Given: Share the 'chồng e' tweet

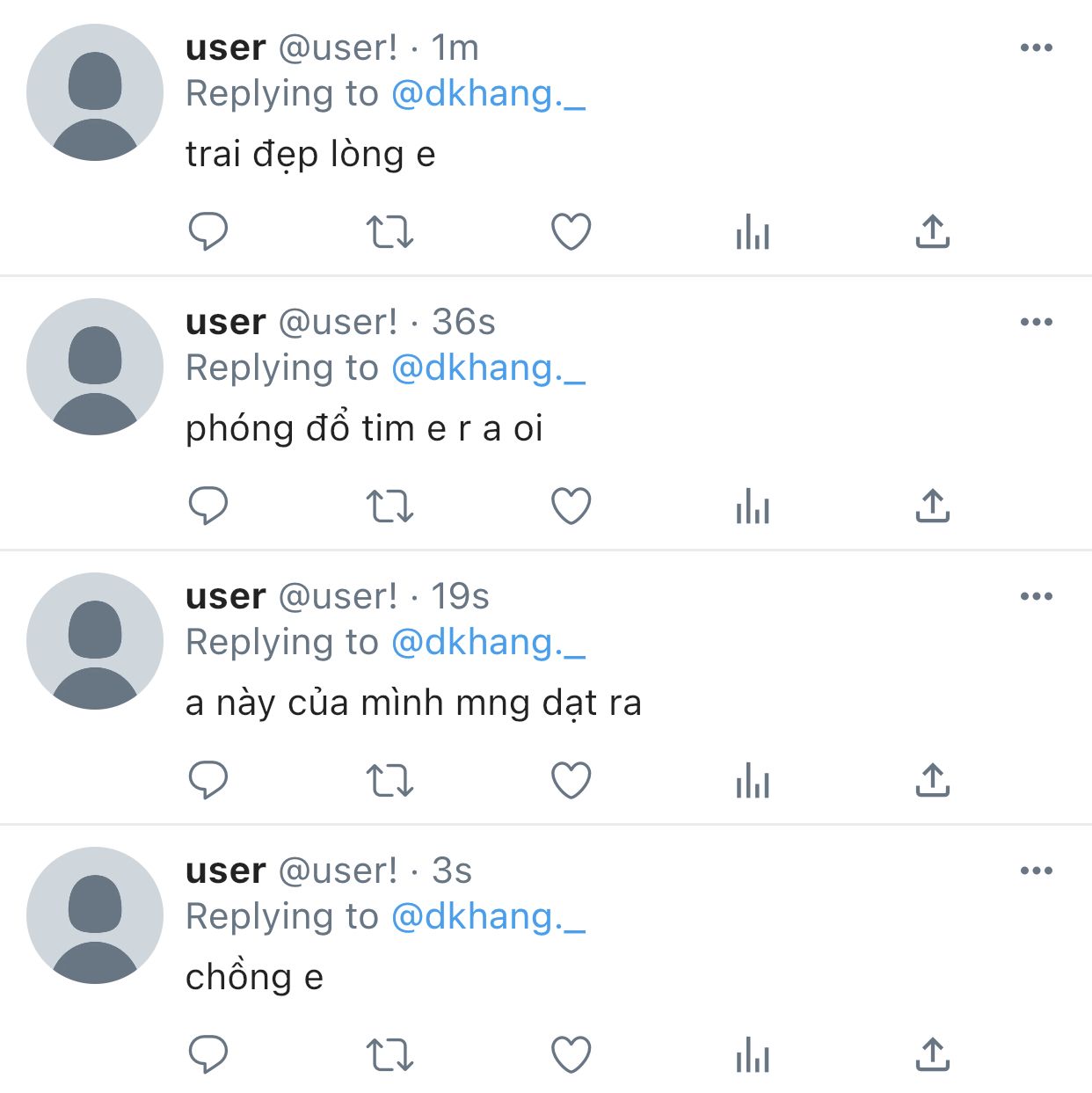Looking at the screenshot, I should tap(933, 1055).
